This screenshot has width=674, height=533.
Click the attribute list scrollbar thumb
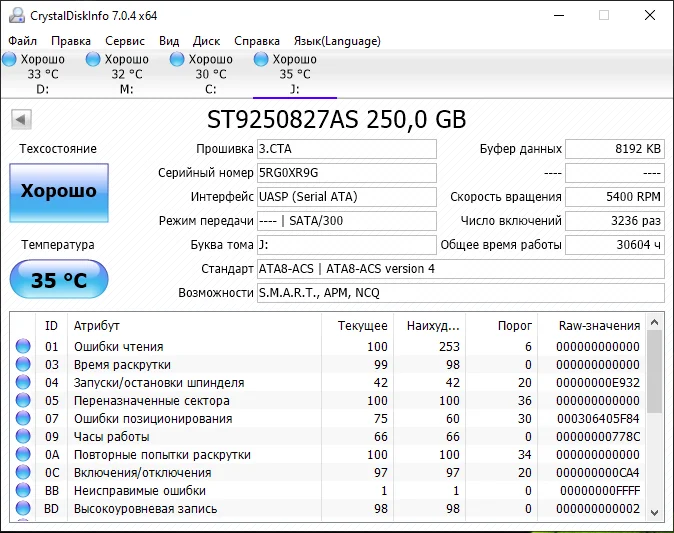pyautogui.click(x=654, y=372)
